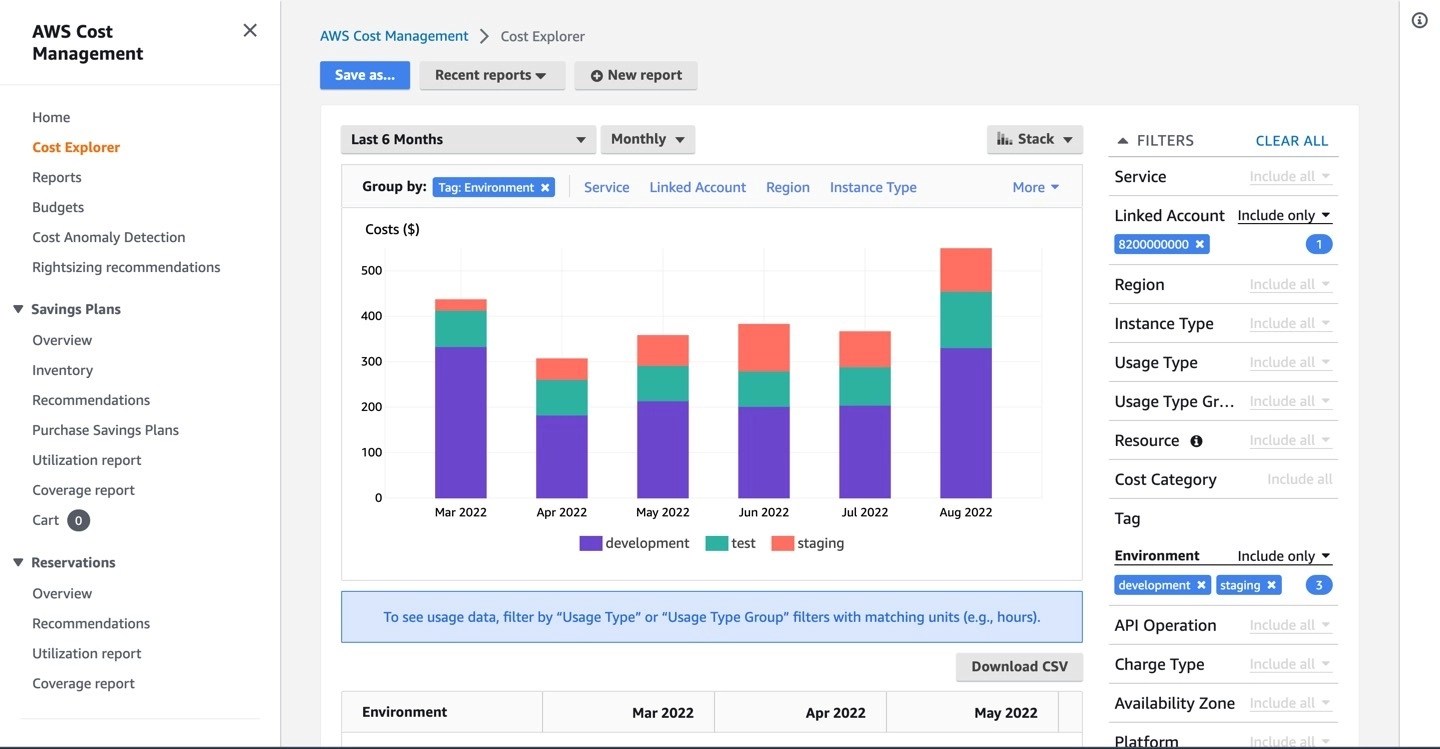Image resolution: width=1440 pixels, height=749 pixels.
Task: Open the Last 6 Months date dropdown
Action: [467, 139]
